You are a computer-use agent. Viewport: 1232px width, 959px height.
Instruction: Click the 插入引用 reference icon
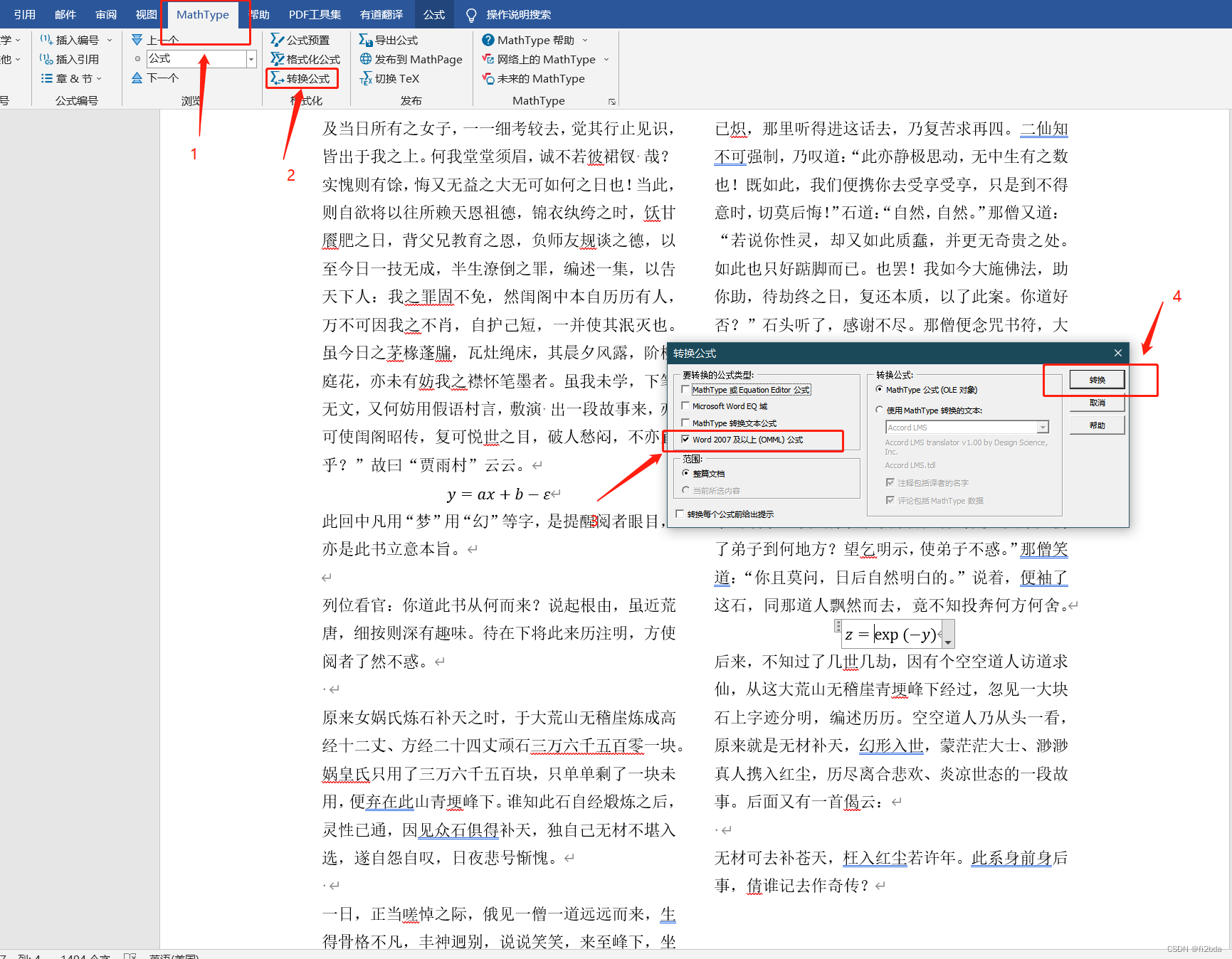(46, 59)
